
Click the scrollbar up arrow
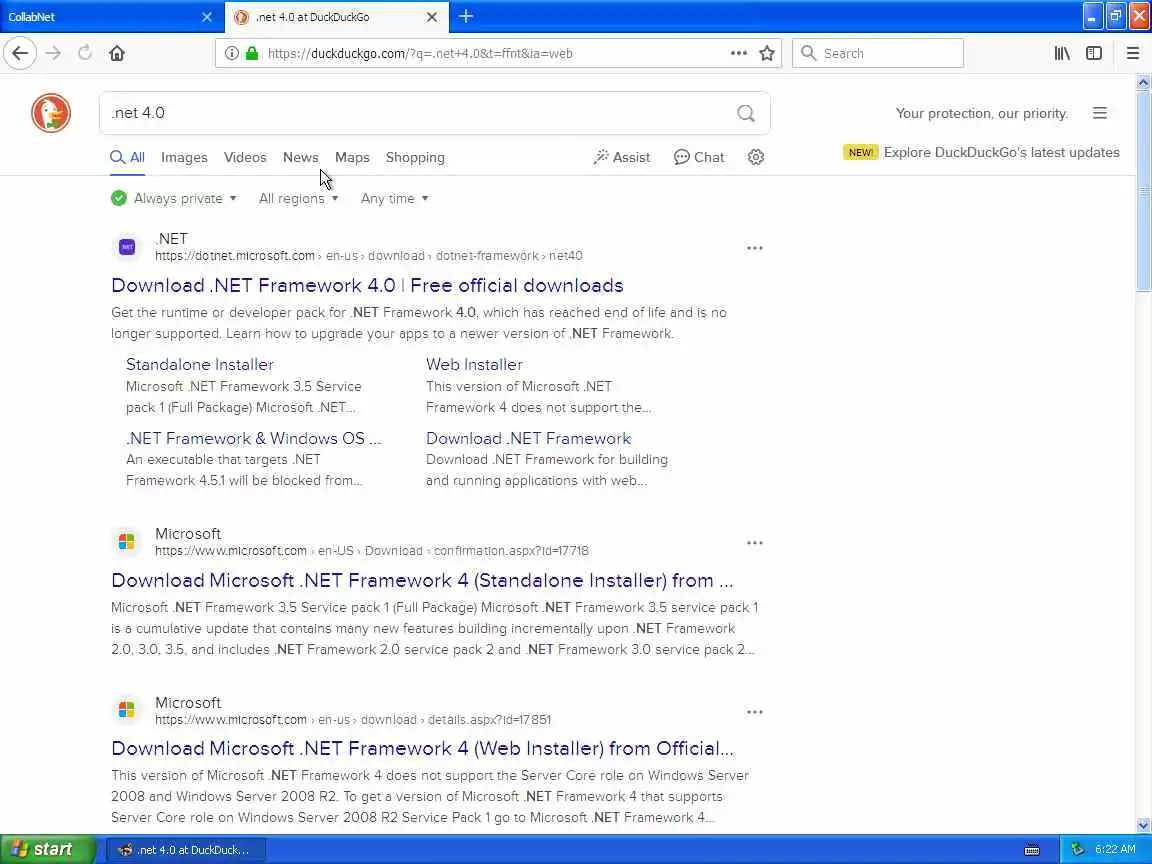click(1143, 82)
